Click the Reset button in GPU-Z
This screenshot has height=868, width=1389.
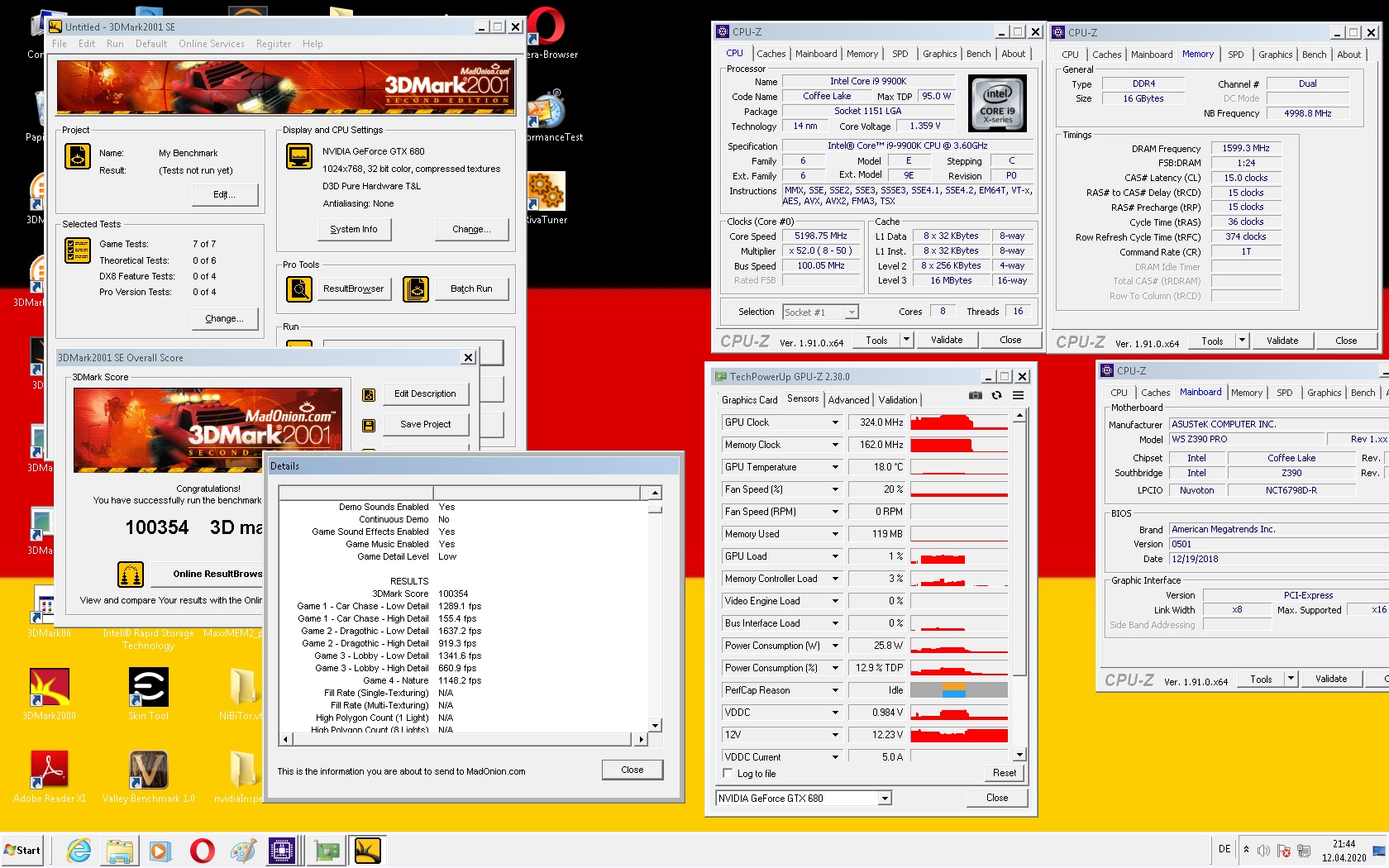[1005, 773]
